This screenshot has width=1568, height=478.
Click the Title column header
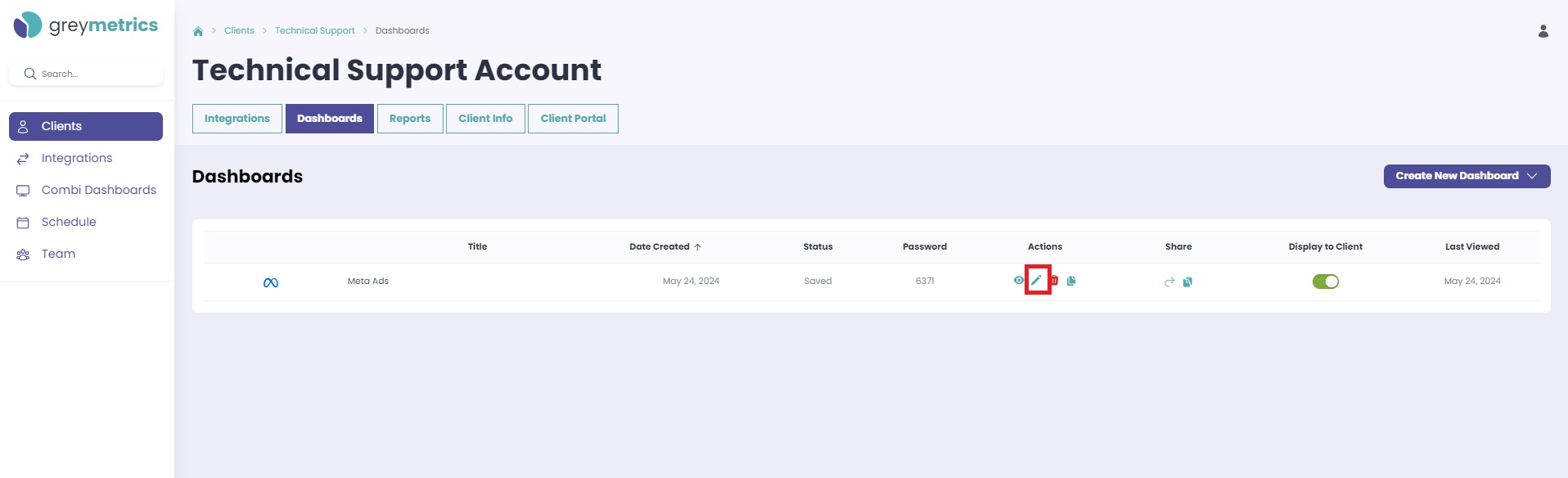pos(477,246)
